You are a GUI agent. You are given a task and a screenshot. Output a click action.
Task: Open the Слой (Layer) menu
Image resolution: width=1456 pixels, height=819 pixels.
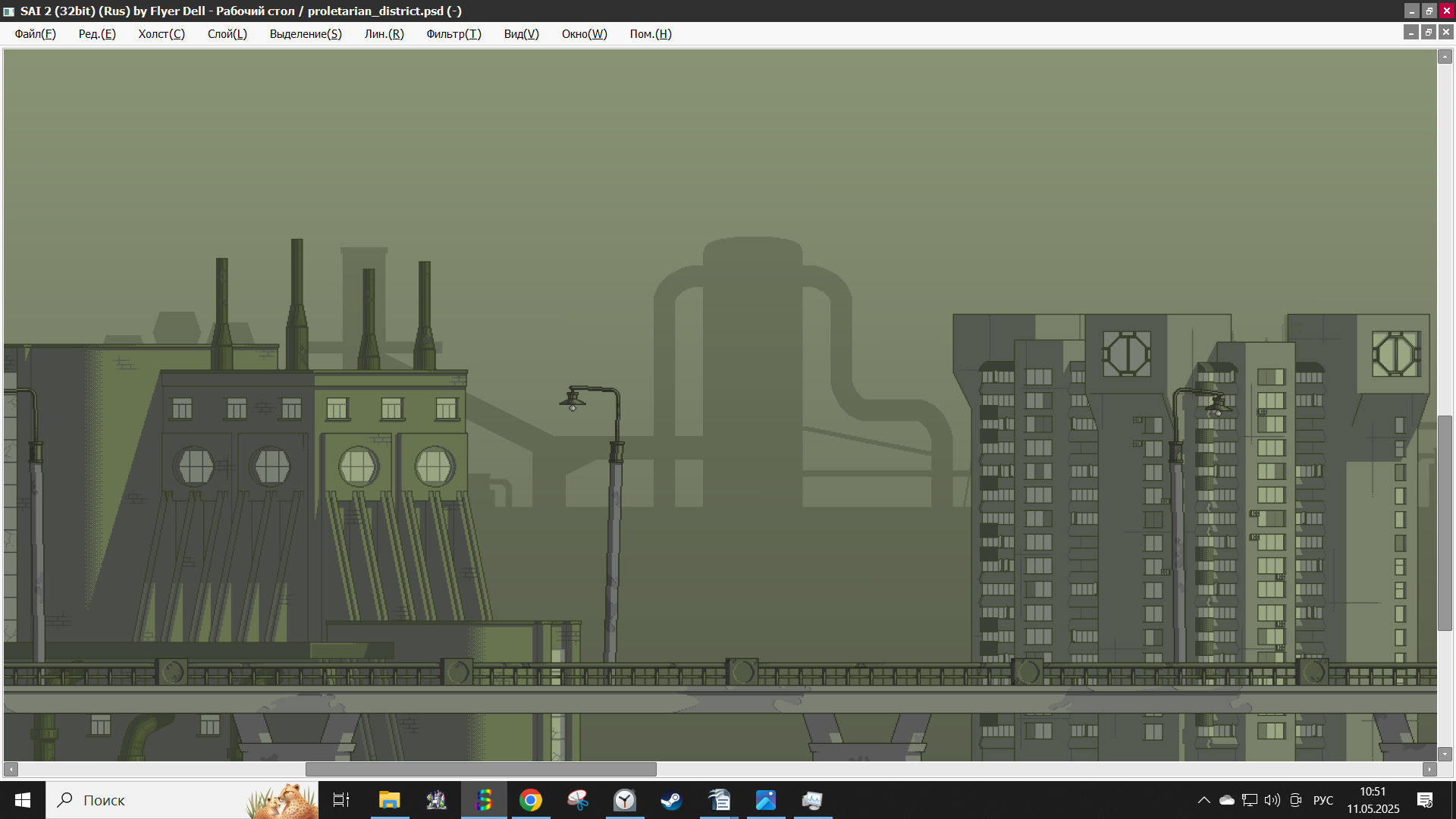pos(227,34)
